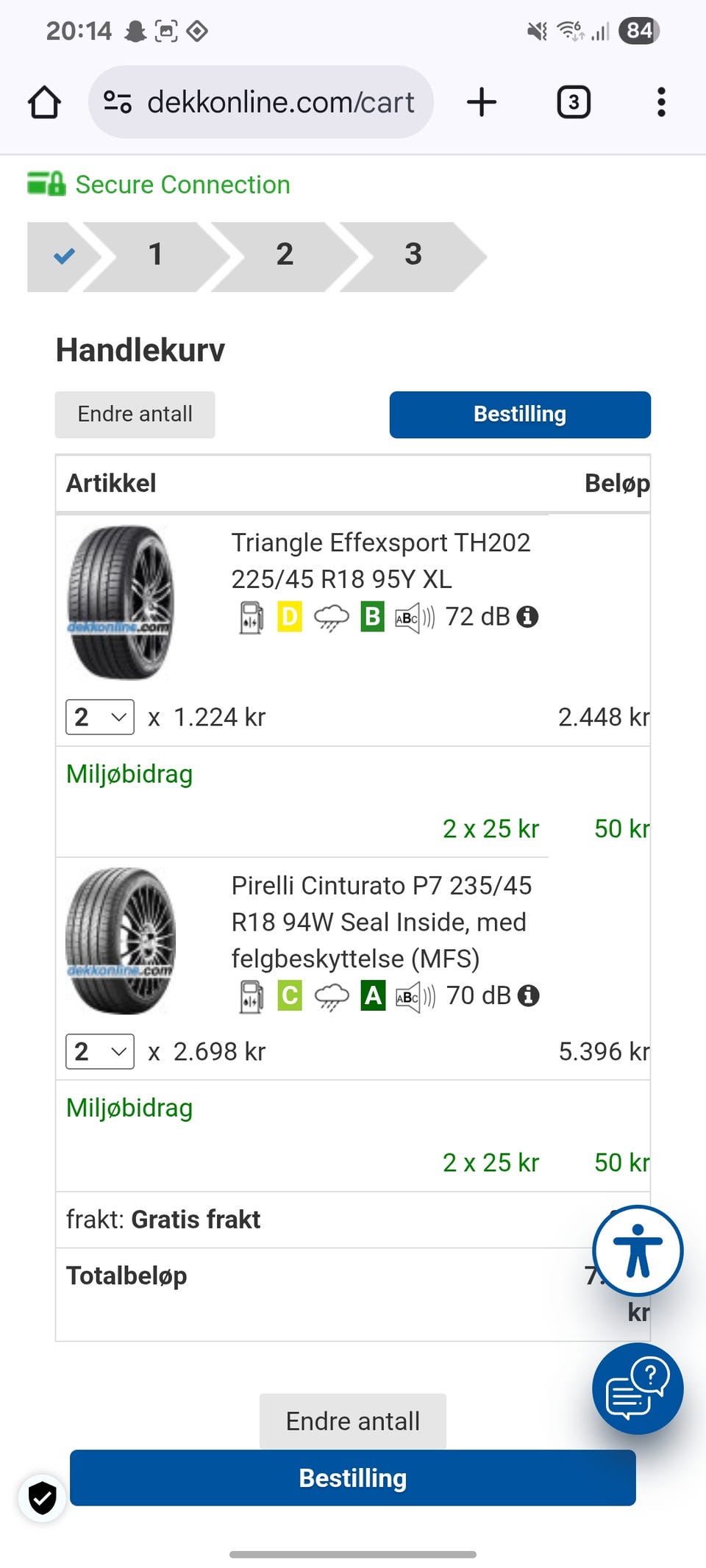Go to checkout step 3
Screen dimensions: 706x1568
pyautogui.click(x=413, y=254)
